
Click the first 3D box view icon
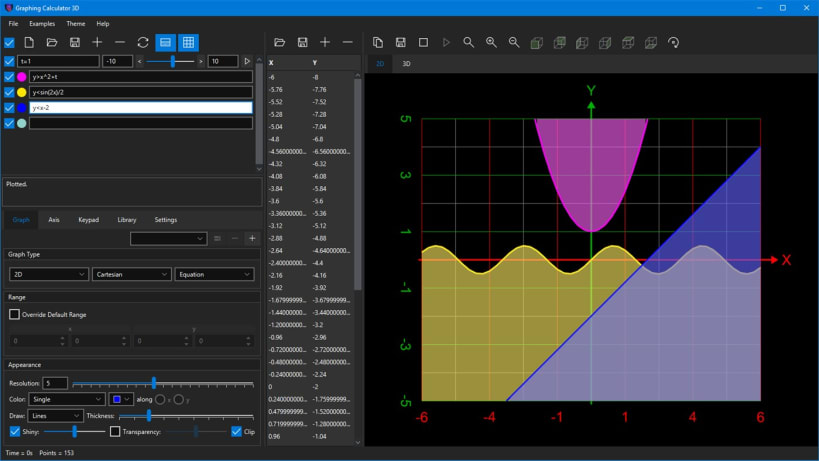[x=536, y=43]
